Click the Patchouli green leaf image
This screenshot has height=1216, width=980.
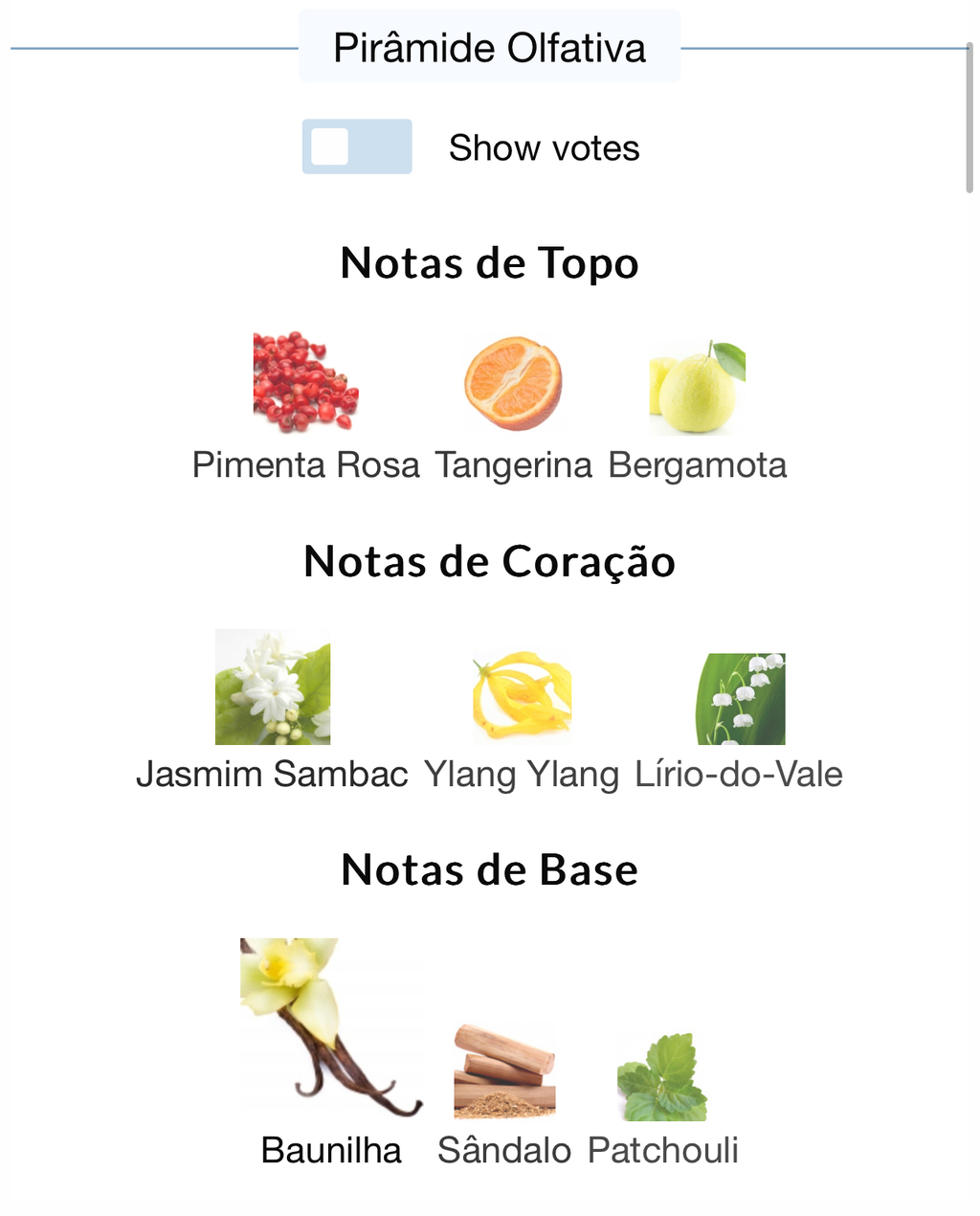click(x=662, y=1076)
